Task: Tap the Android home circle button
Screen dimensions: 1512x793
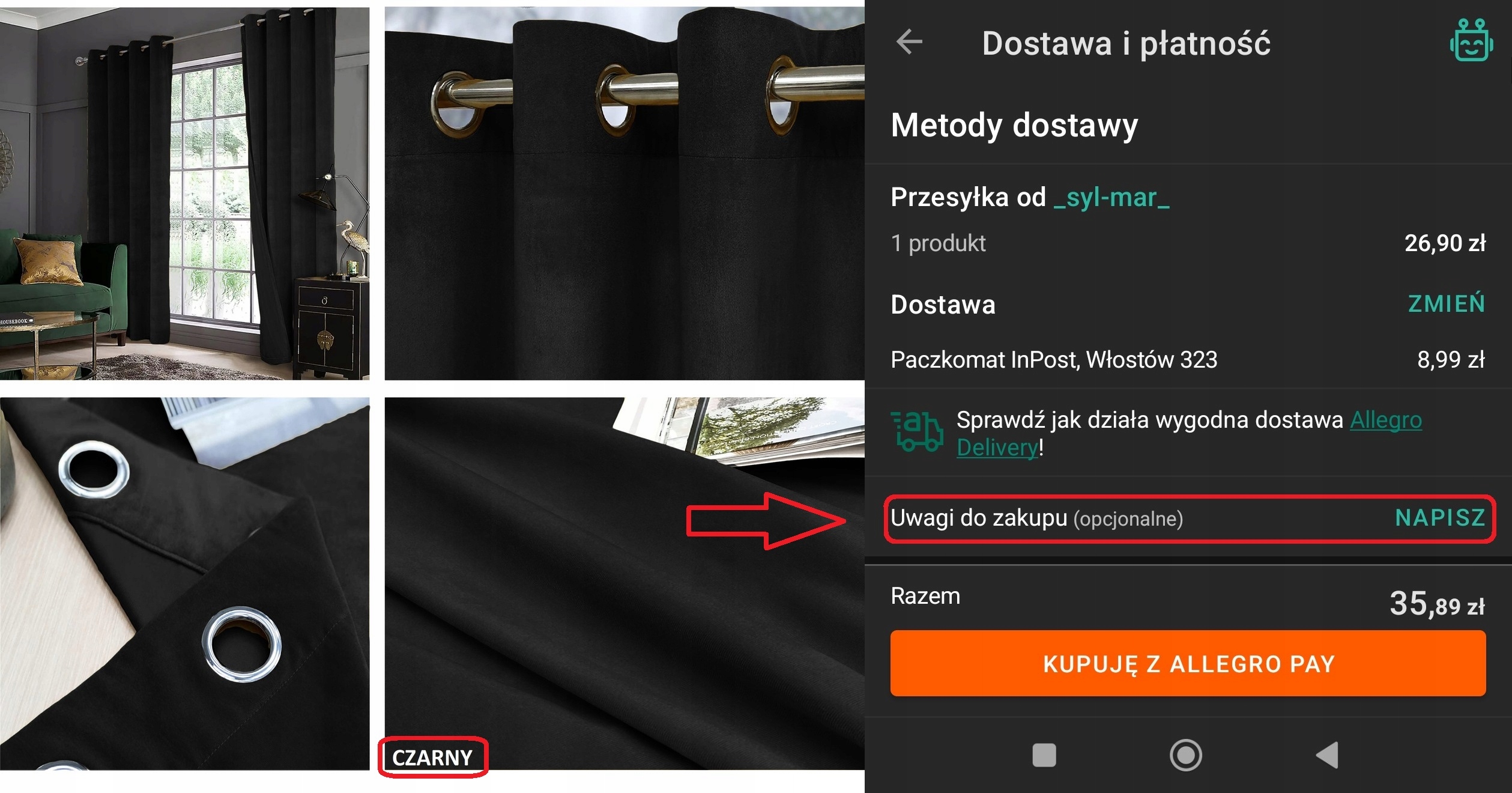Action: click(x=1185, y=755)
